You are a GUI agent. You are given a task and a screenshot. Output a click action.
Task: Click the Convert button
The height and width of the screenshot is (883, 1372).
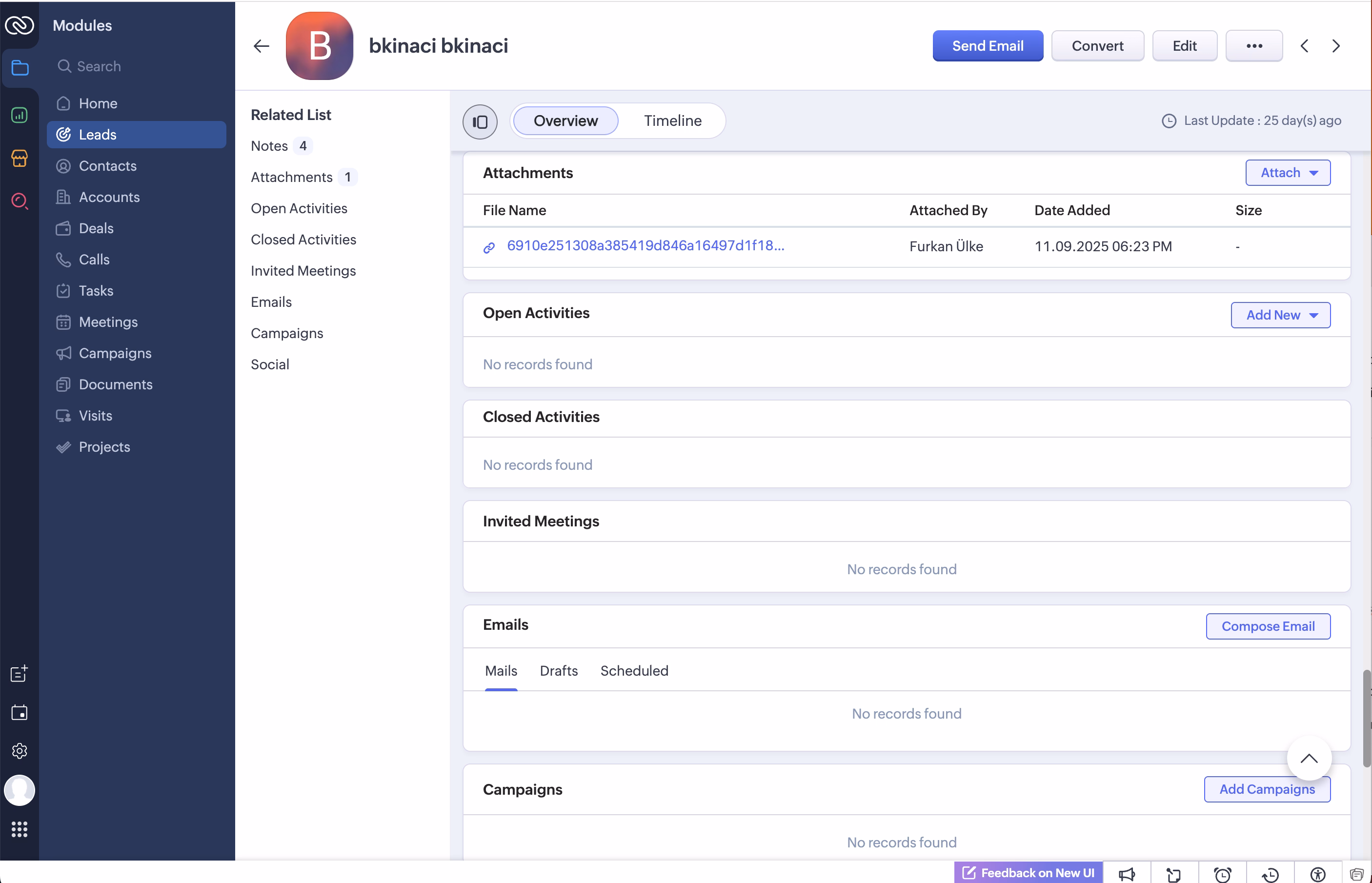(1097, 46)
